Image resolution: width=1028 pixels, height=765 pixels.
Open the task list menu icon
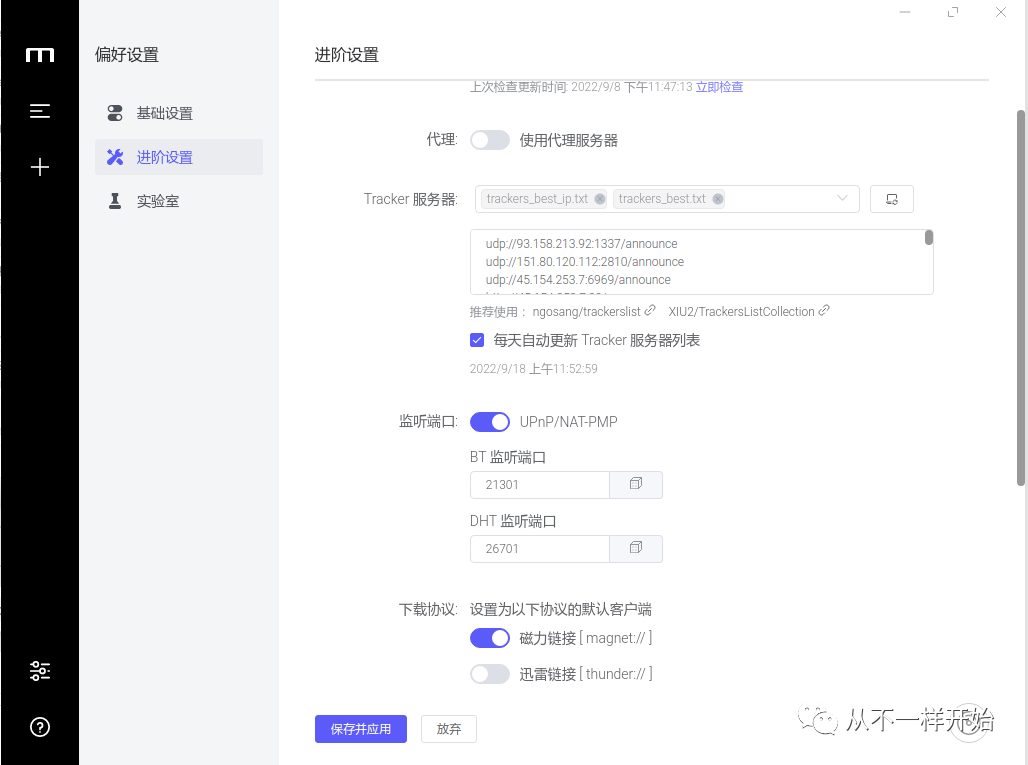coord(40,111)
